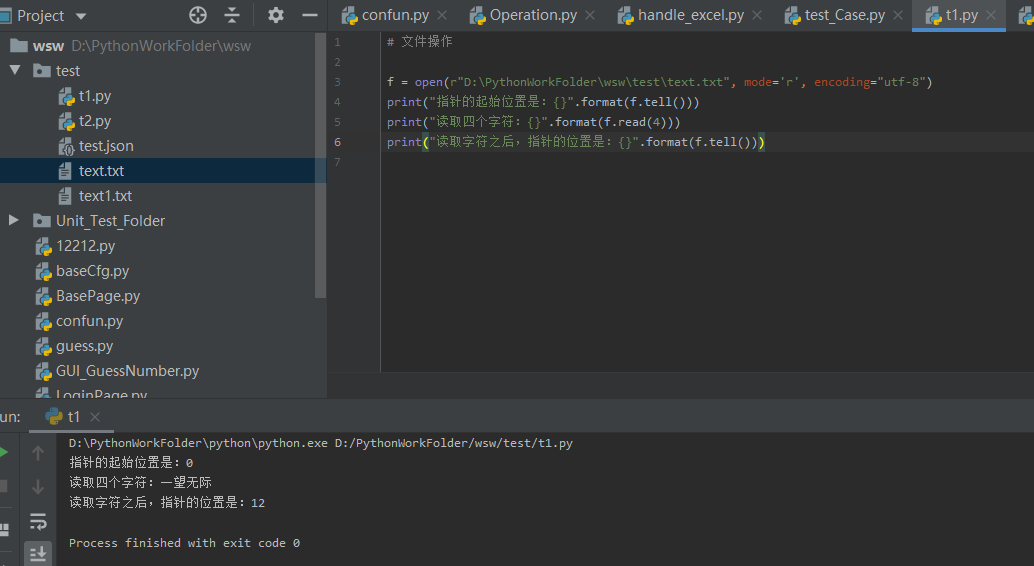
Task: Click the project tree vertical scrollbar
Action: tap(320, 165)
